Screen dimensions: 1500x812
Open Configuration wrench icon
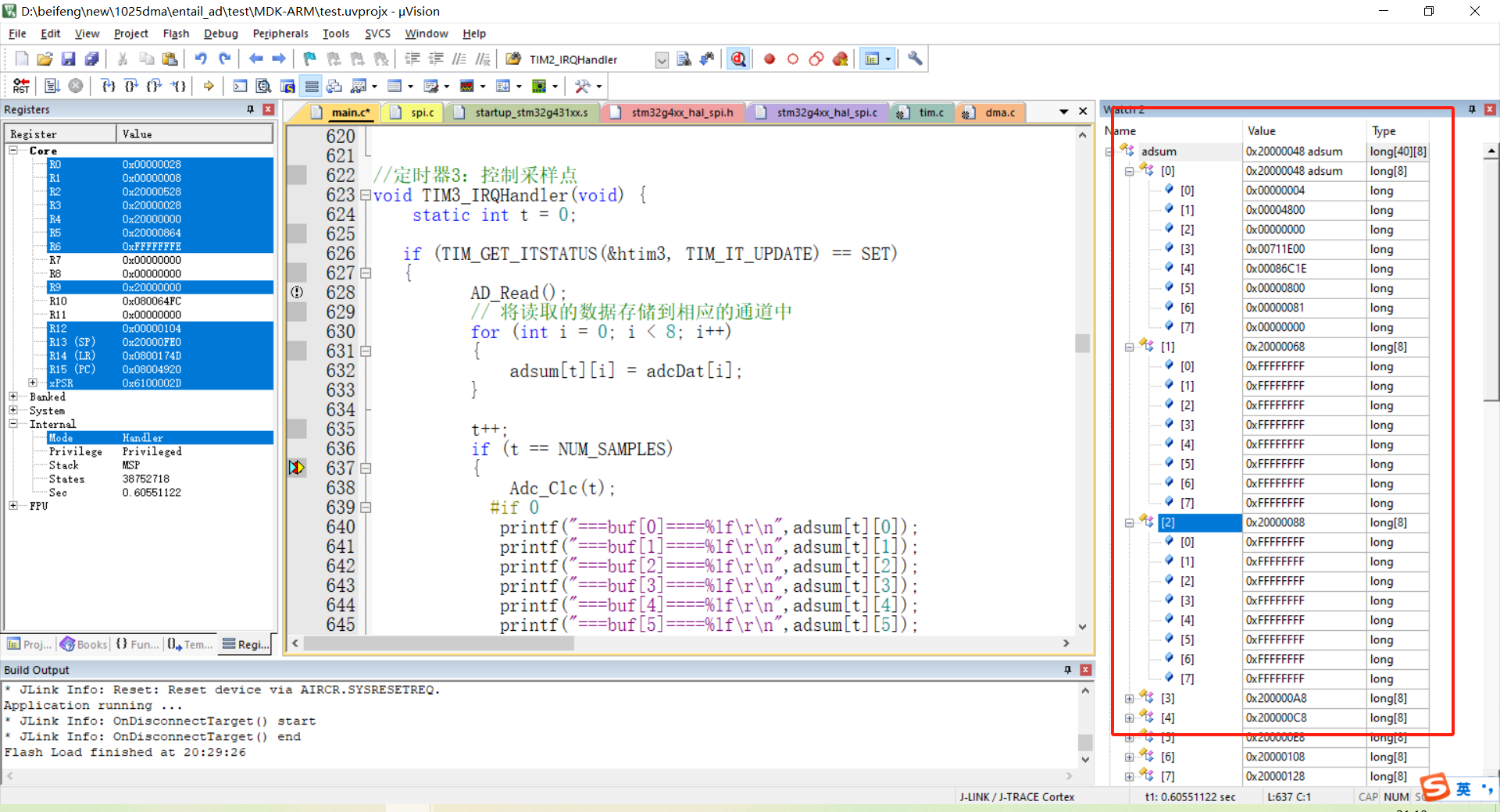coord(915,59)
